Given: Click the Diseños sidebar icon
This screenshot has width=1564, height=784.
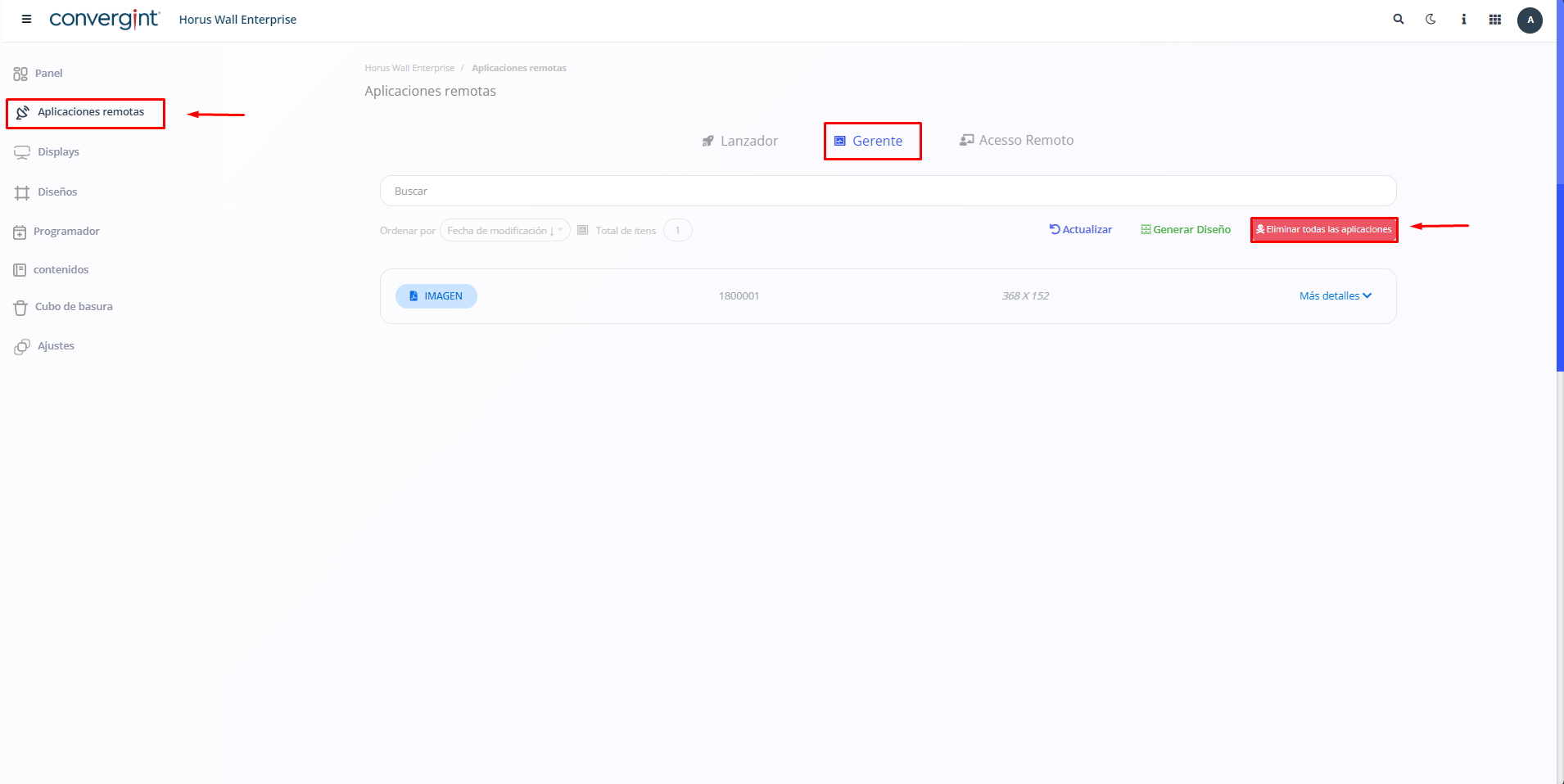Looking at the screenshot, I should (22, 192).
